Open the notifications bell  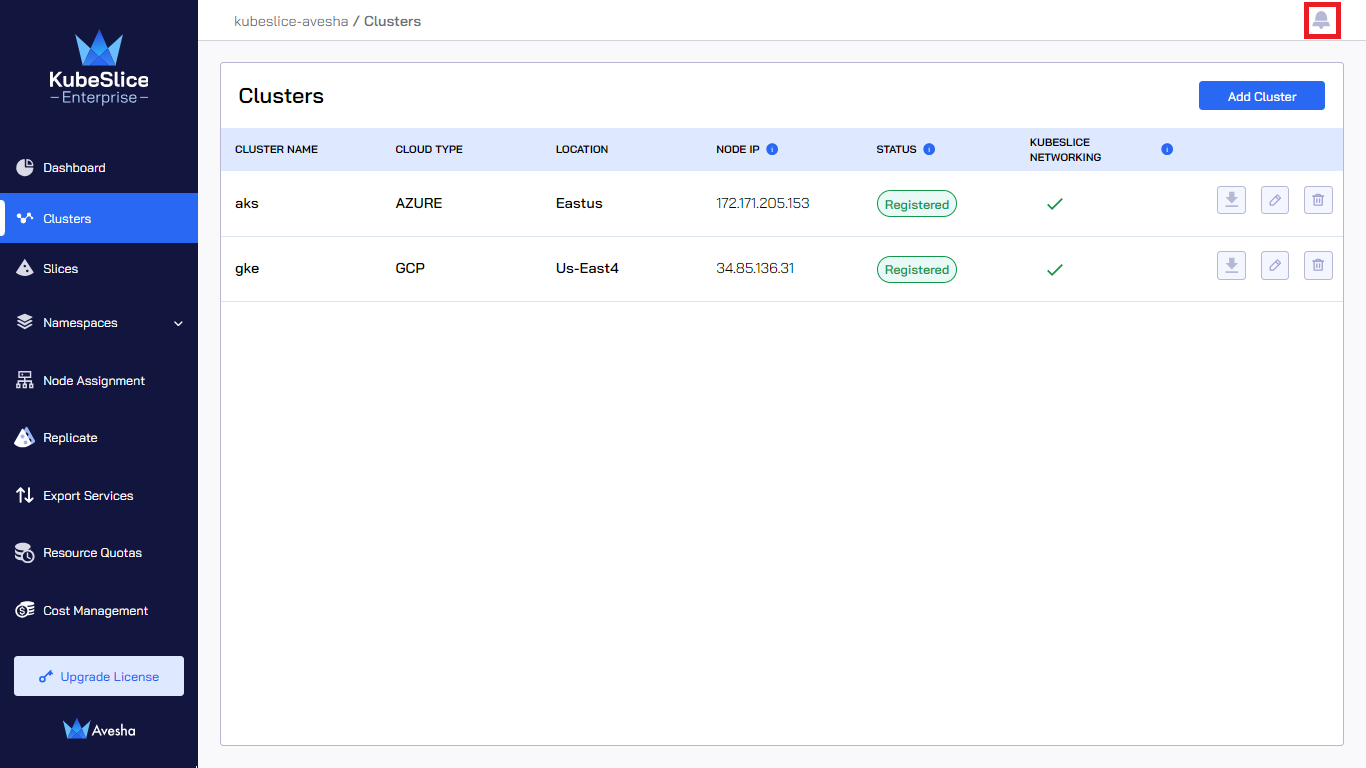(1321, 20)
